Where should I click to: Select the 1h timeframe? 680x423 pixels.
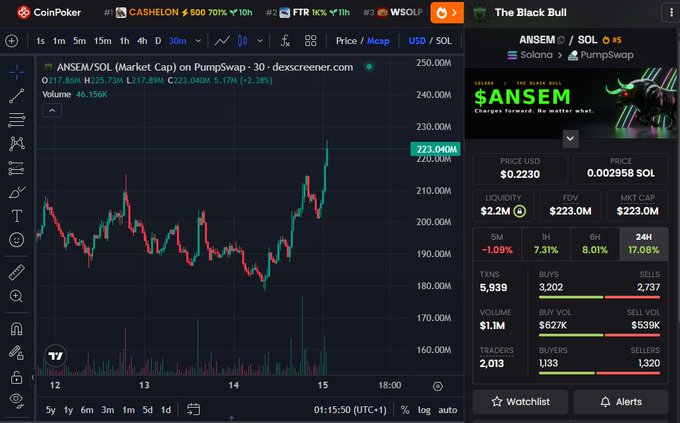(x=124, y=41)
